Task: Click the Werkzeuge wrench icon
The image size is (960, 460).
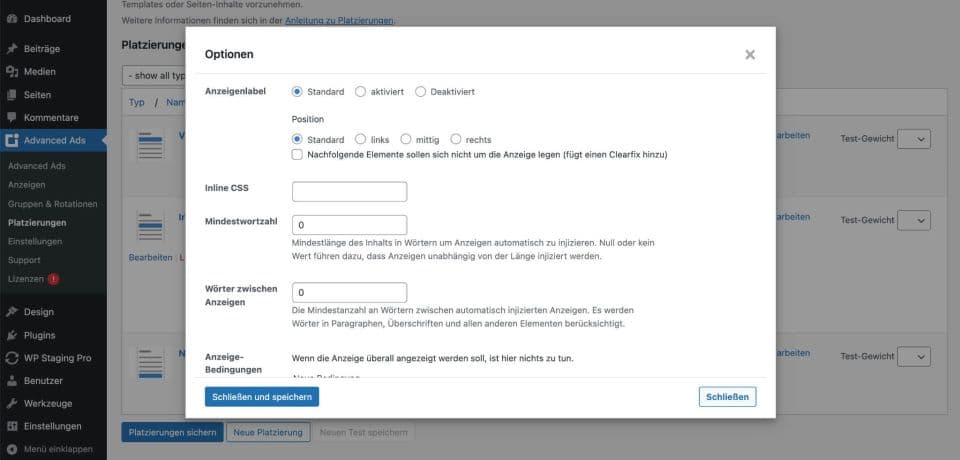Action: (x=12, y=404)
